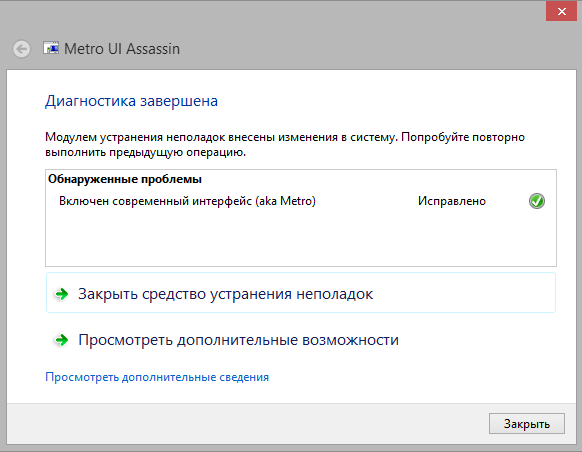
Task: Click the Диагностика завершена heading
Action: 131,101
